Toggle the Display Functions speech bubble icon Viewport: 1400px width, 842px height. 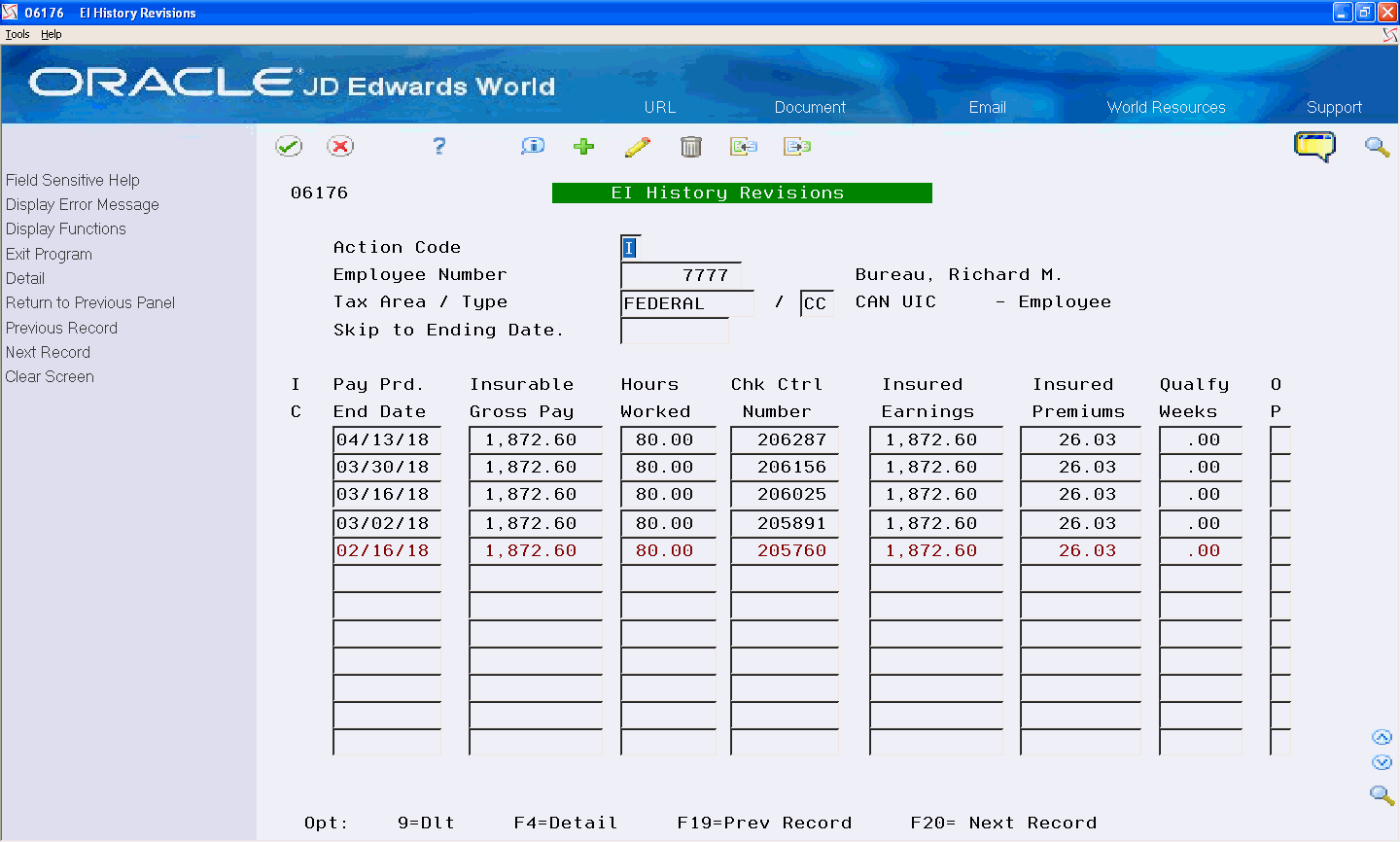pos(1315,146)
